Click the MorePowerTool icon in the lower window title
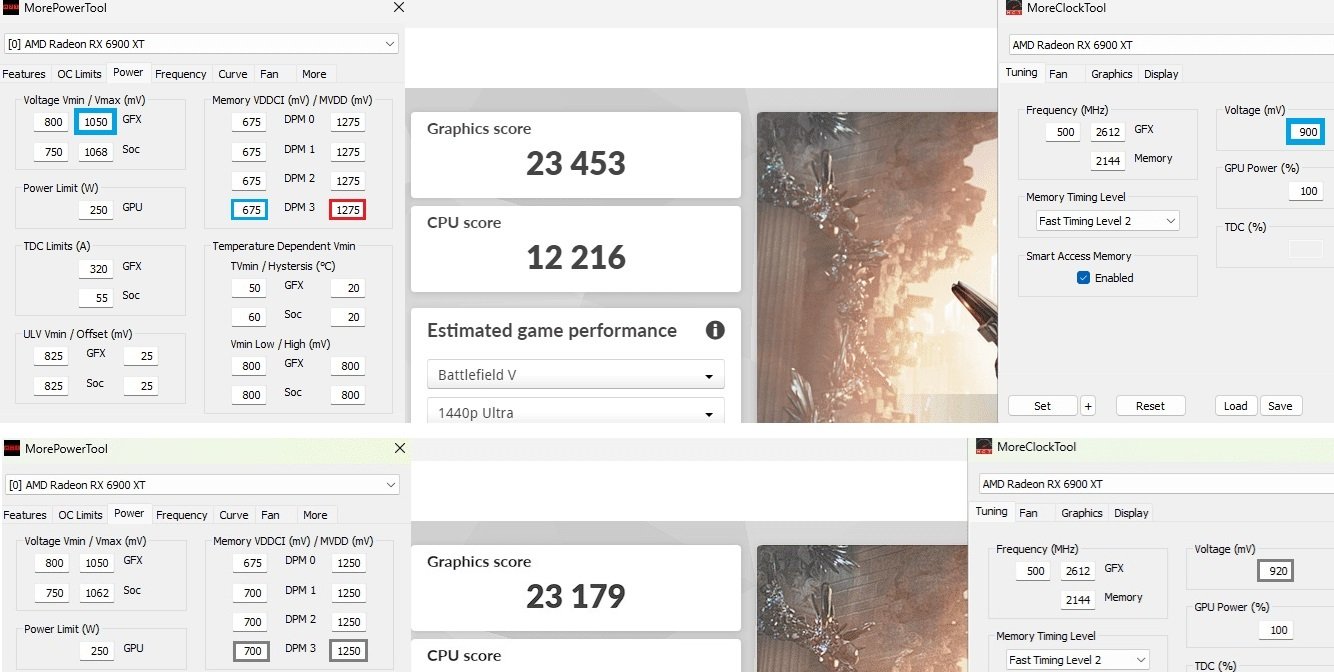The width and height of the screenshot is (1334, 672). coord(11,449)
